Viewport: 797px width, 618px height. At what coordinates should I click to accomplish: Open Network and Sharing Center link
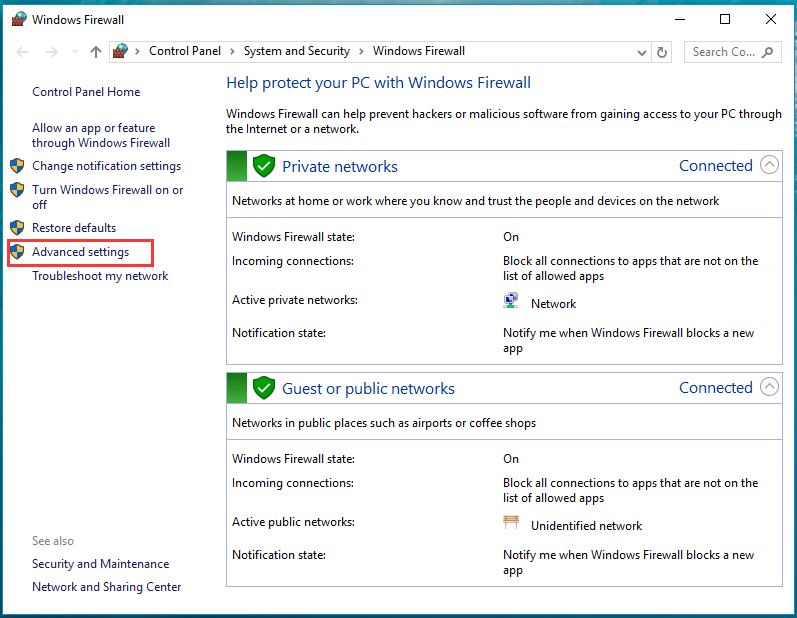point(106,587)
